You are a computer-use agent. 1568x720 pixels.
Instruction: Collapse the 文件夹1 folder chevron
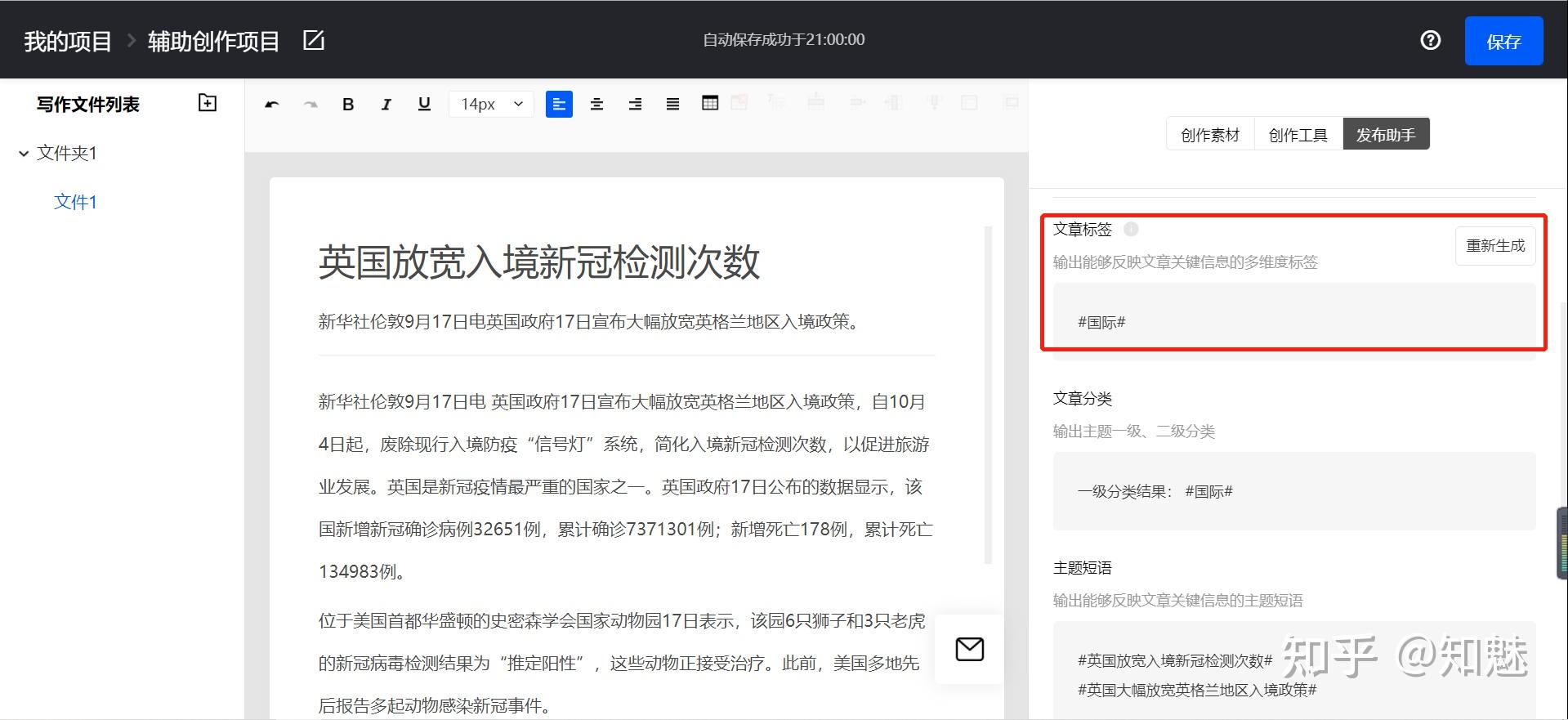point(24,153)
